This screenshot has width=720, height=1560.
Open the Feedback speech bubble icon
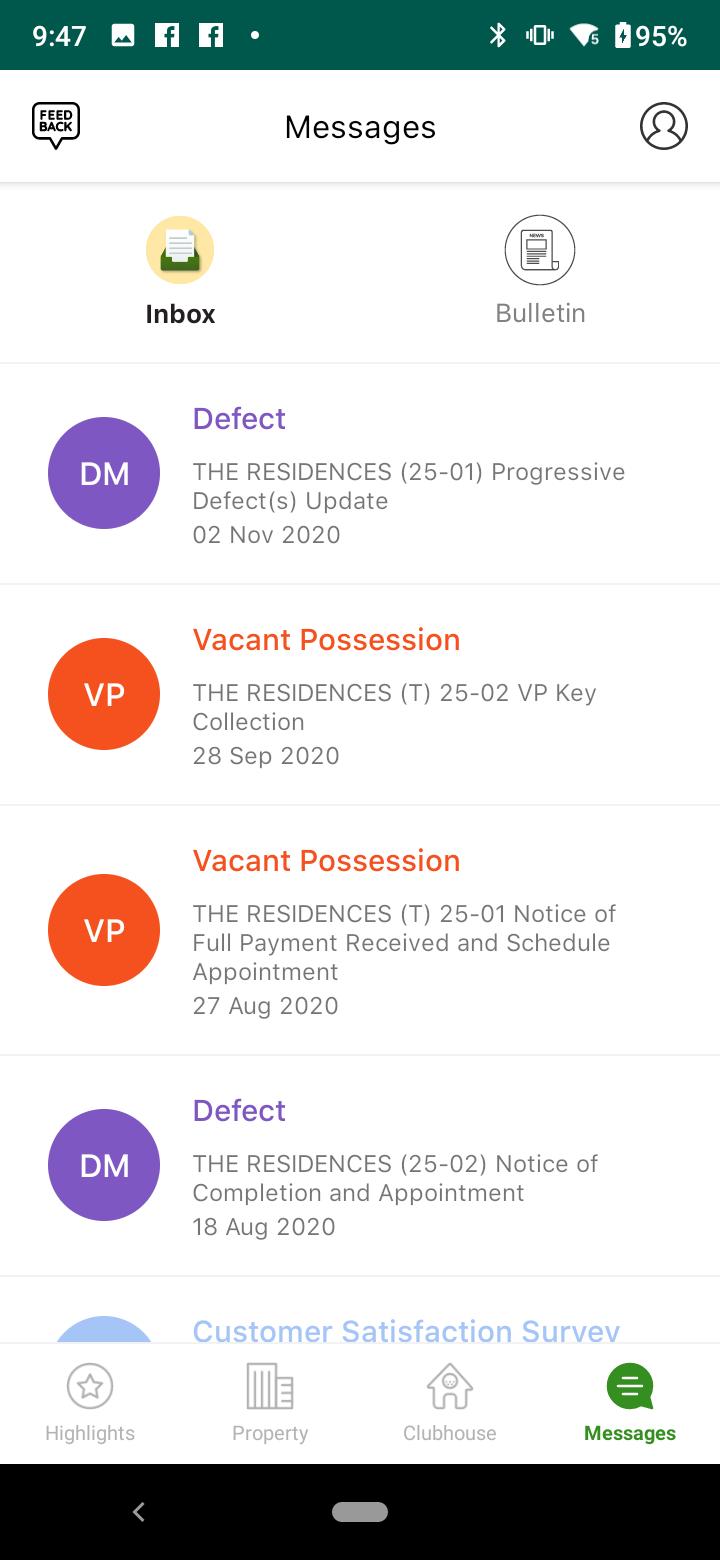(x=56, y=127)
